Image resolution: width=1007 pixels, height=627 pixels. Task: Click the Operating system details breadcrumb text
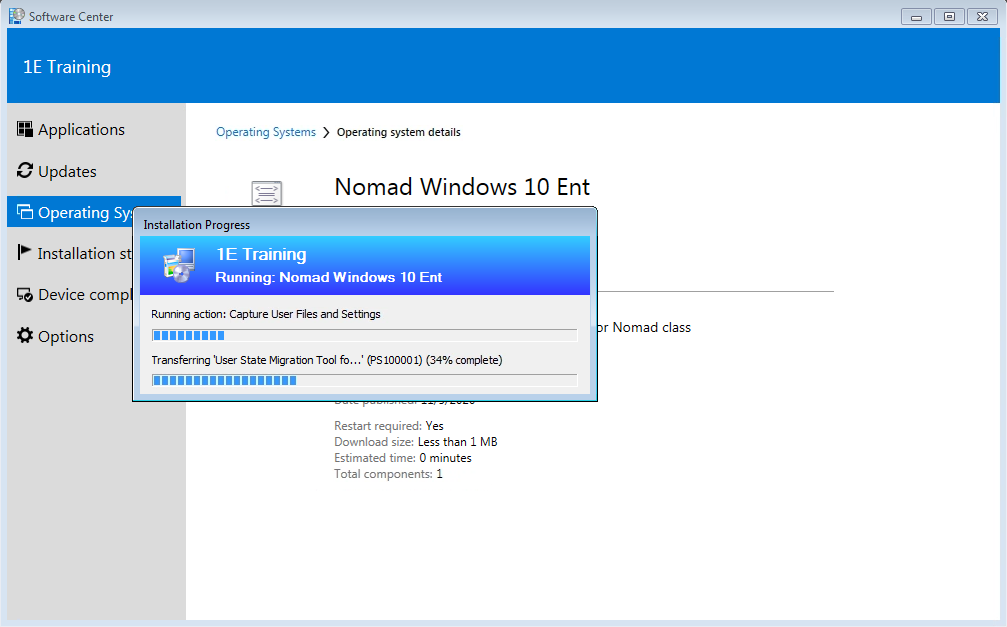(398, 132)
